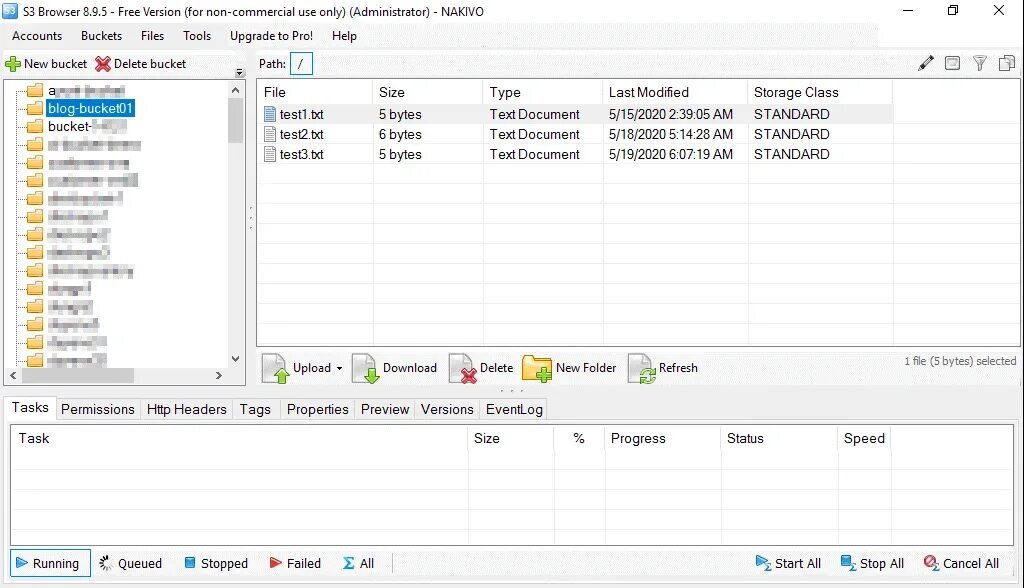Image resolution: width=1024 pixels, height=588 pixels.
Task: Open the Files menu
Action: (x=152, y=36)
